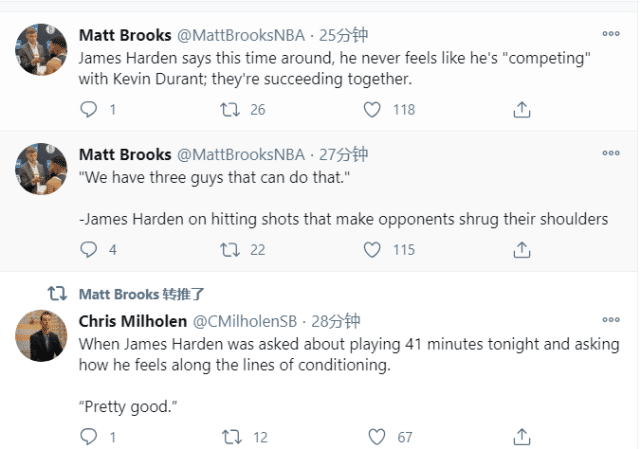Viewport: 641px width, 449px height.
Task: Retweet the "three guys" quote tweet
Action: (231, 249)
